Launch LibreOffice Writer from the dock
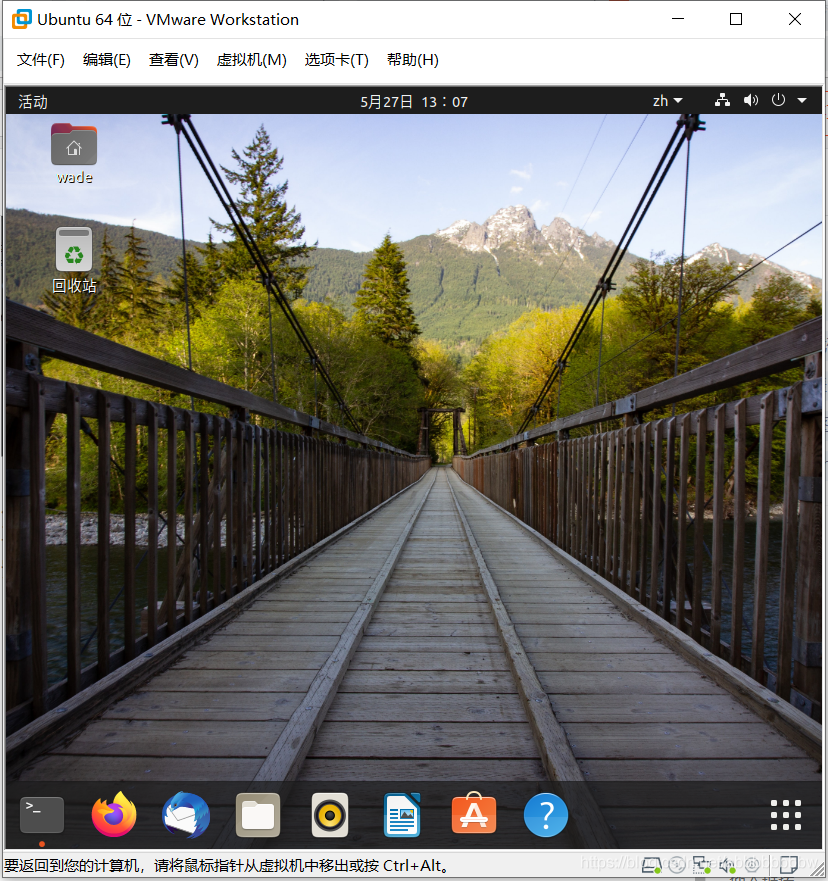The width and height of the screenshot is (828, 881). point(401,815)
